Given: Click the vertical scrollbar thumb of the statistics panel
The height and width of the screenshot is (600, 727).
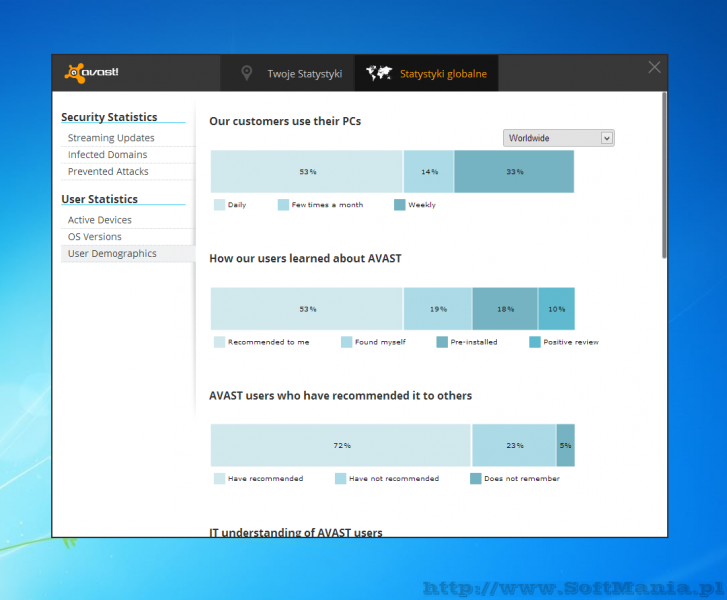Looking at the screenshot, I should [664, 175].
